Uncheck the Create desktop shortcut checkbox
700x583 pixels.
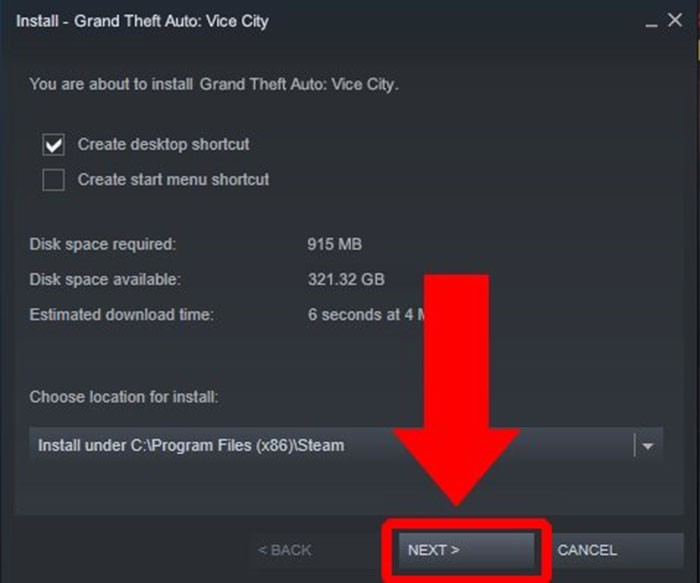tap(54, 145)
